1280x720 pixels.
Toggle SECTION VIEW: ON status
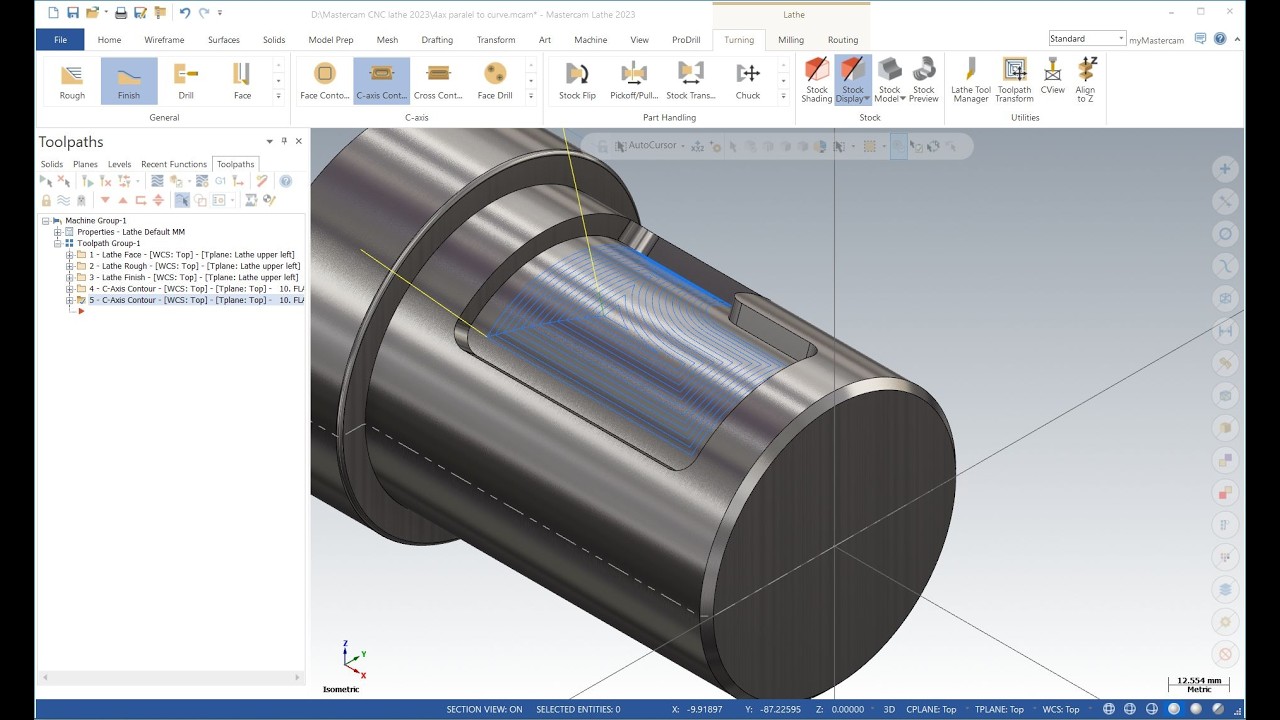pyautogui.click(x=484, y=709)
